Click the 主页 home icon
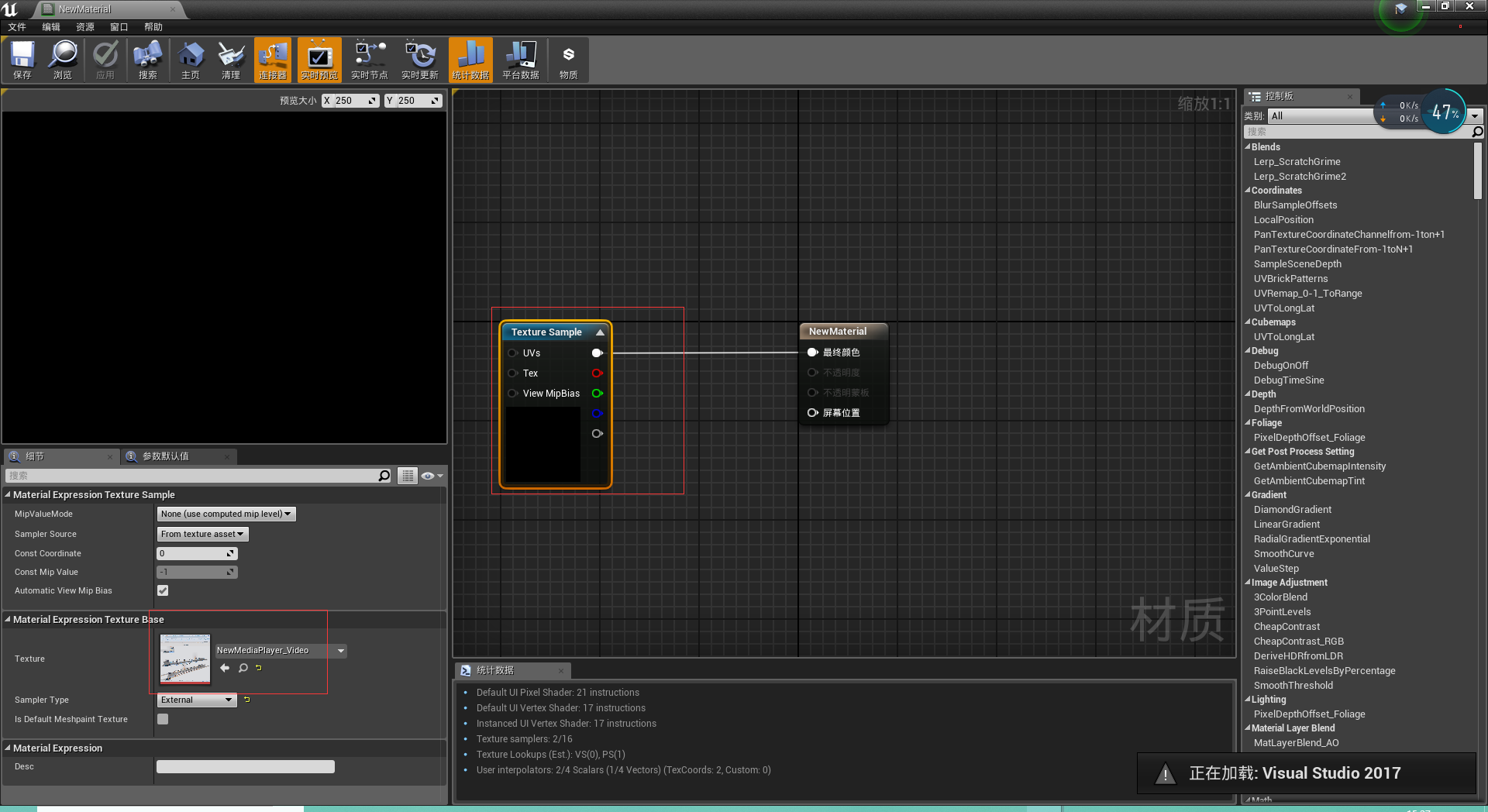Image resolution: width=1488 pixels, height=812 pixels. [x=190, y=60]
